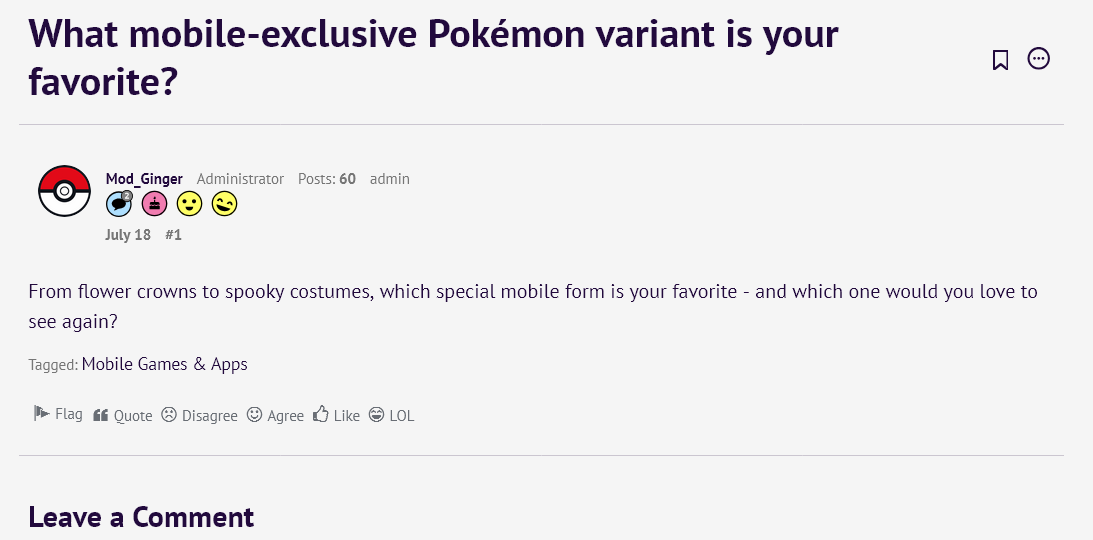Screen dimensions: 1093x540
Task: View the yellow smiley face badge
Action: 189,203
